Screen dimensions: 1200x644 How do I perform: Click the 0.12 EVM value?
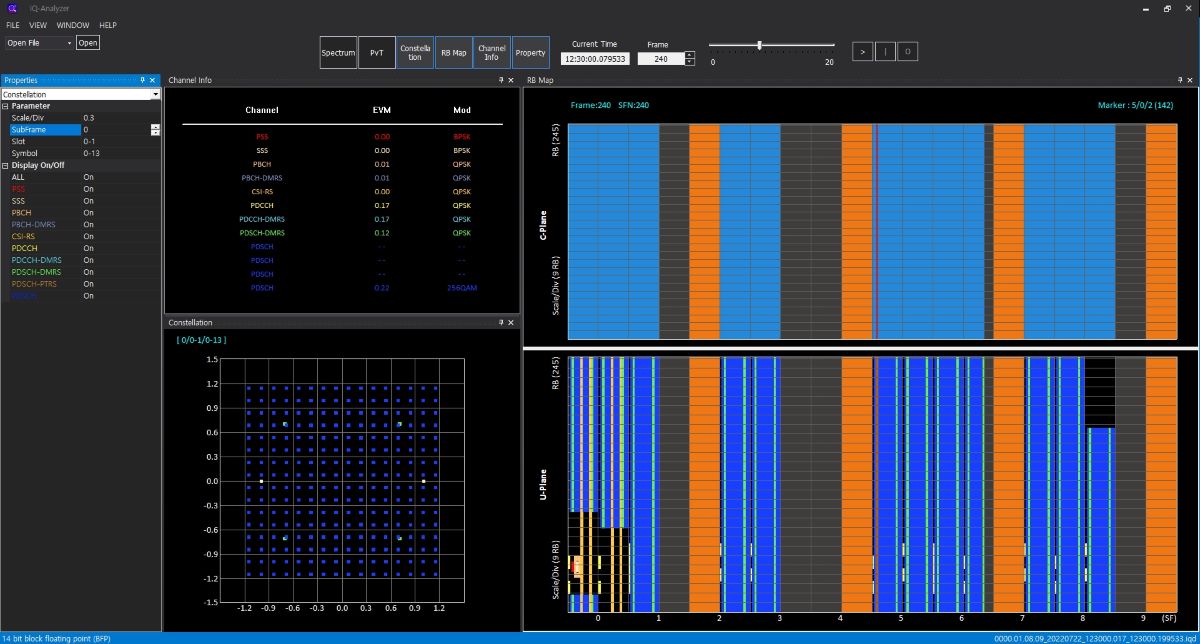pos(382,233)
